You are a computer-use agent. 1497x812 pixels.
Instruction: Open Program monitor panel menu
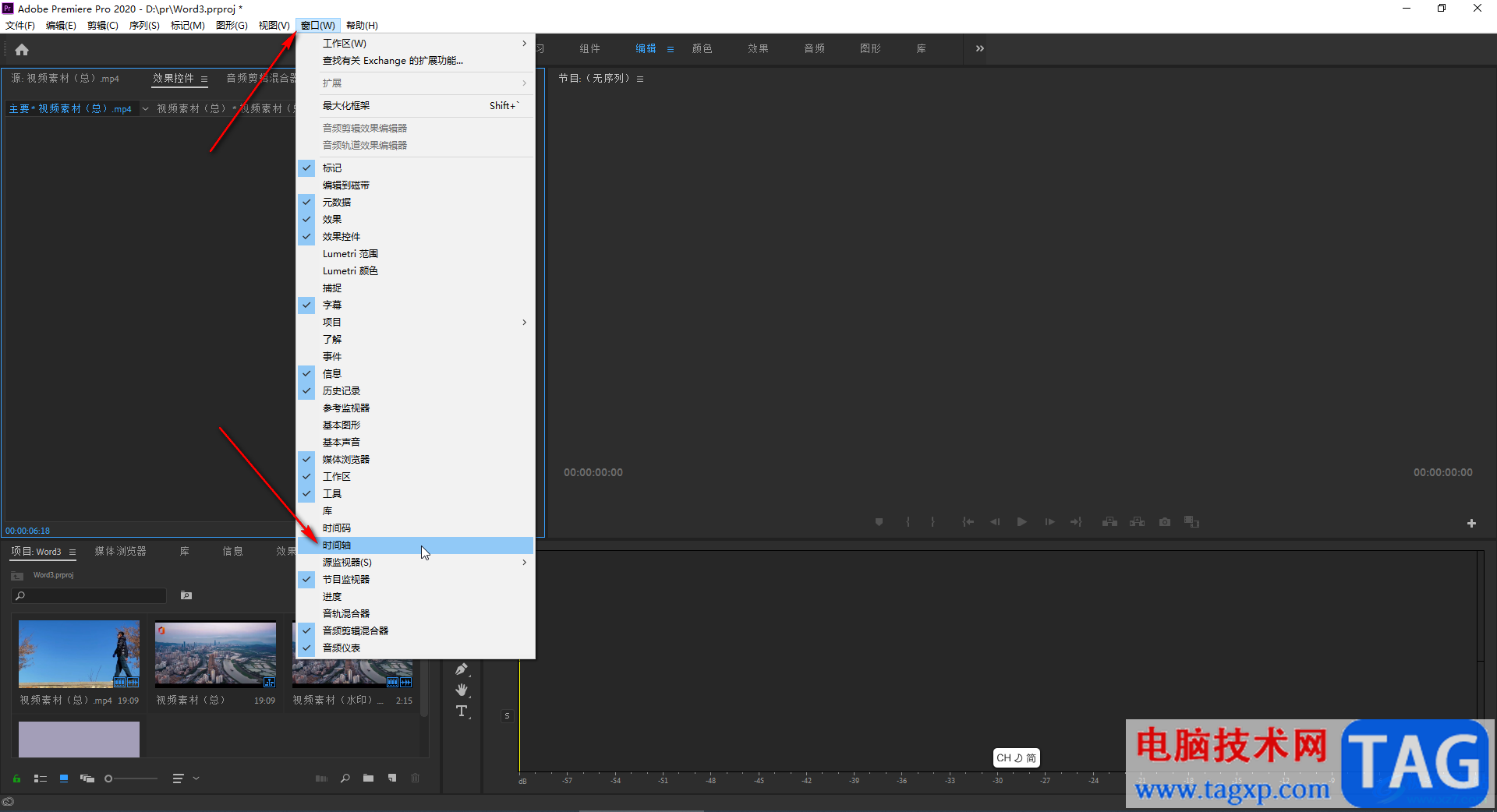pyautogui.click(x=640, y=79)
